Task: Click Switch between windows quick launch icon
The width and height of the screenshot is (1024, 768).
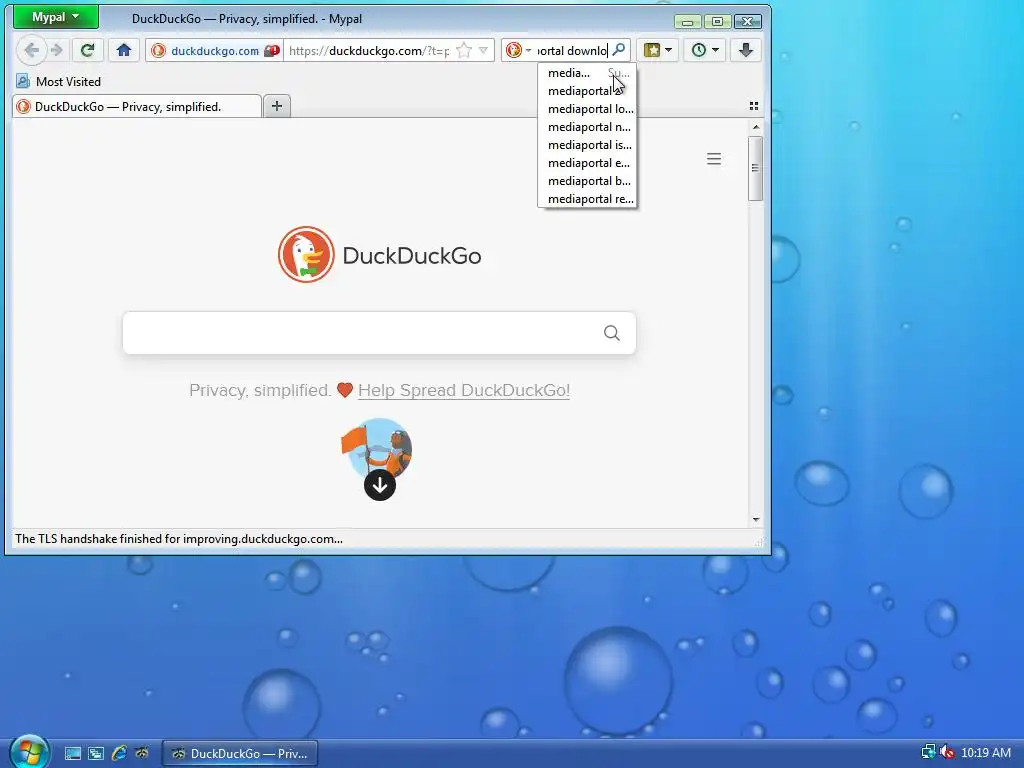Action: click(x=96, y=754)
